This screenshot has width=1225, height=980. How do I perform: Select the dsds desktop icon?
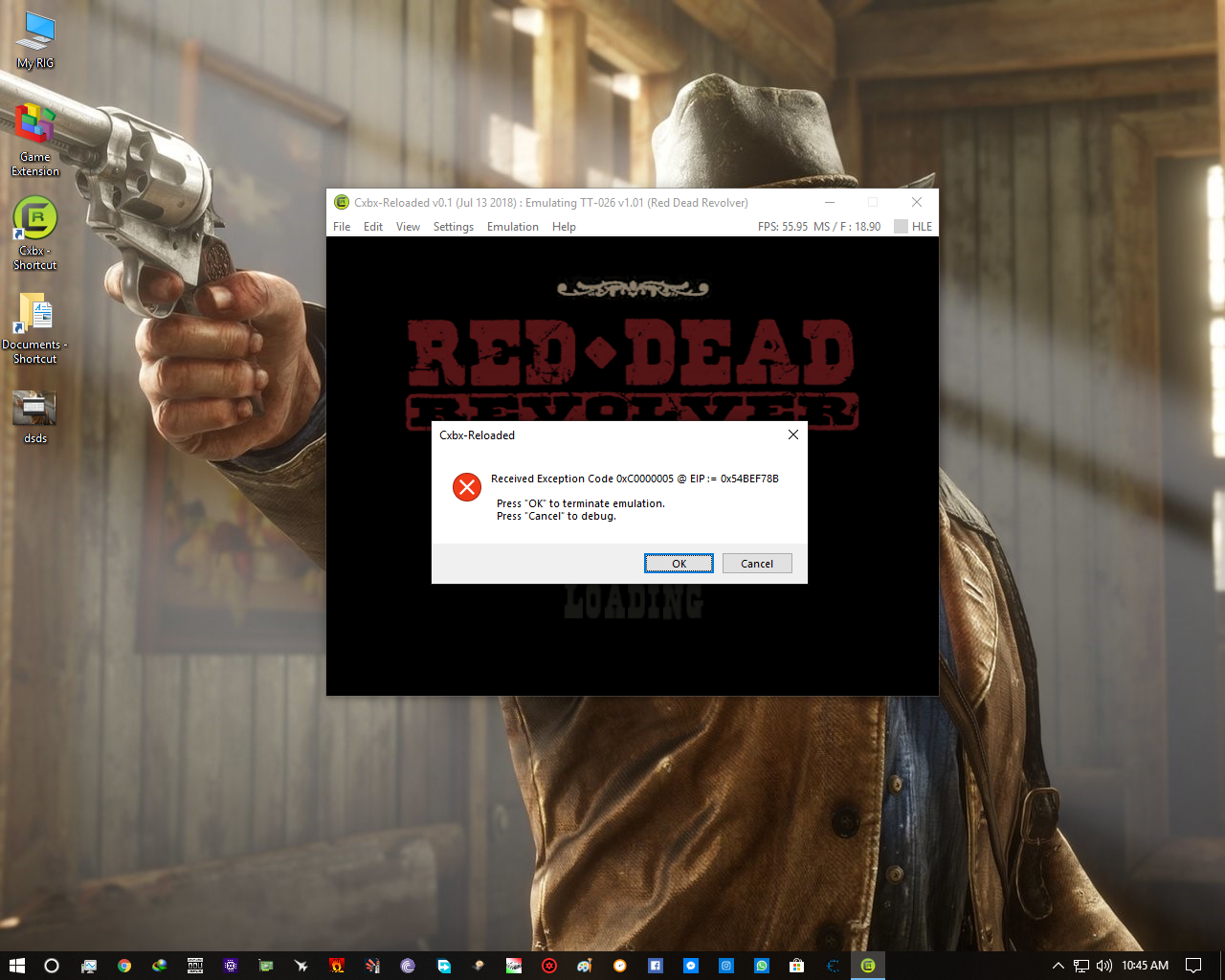click(x=35, y=417)
